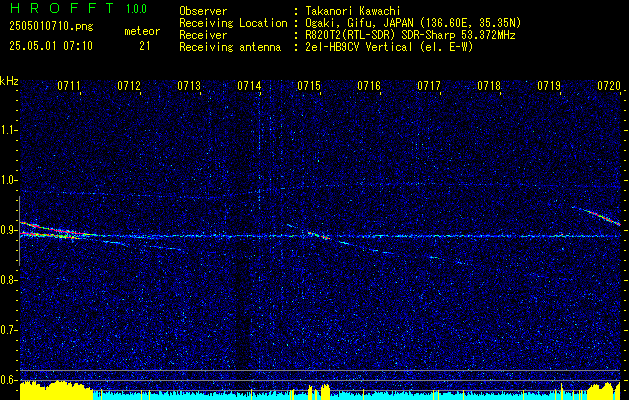Click the kHz axis unit label

pos(9,81)
